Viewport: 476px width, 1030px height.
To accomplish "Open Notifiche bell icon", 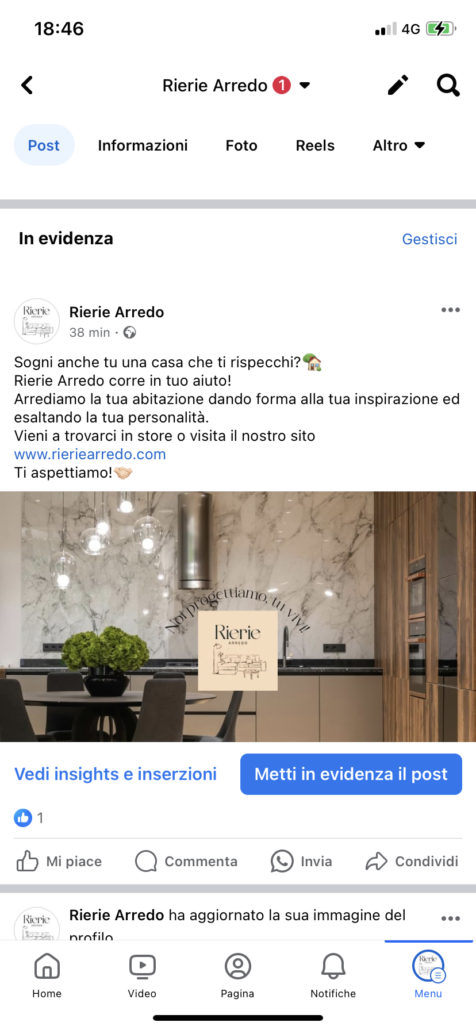I will pos(333,975).
